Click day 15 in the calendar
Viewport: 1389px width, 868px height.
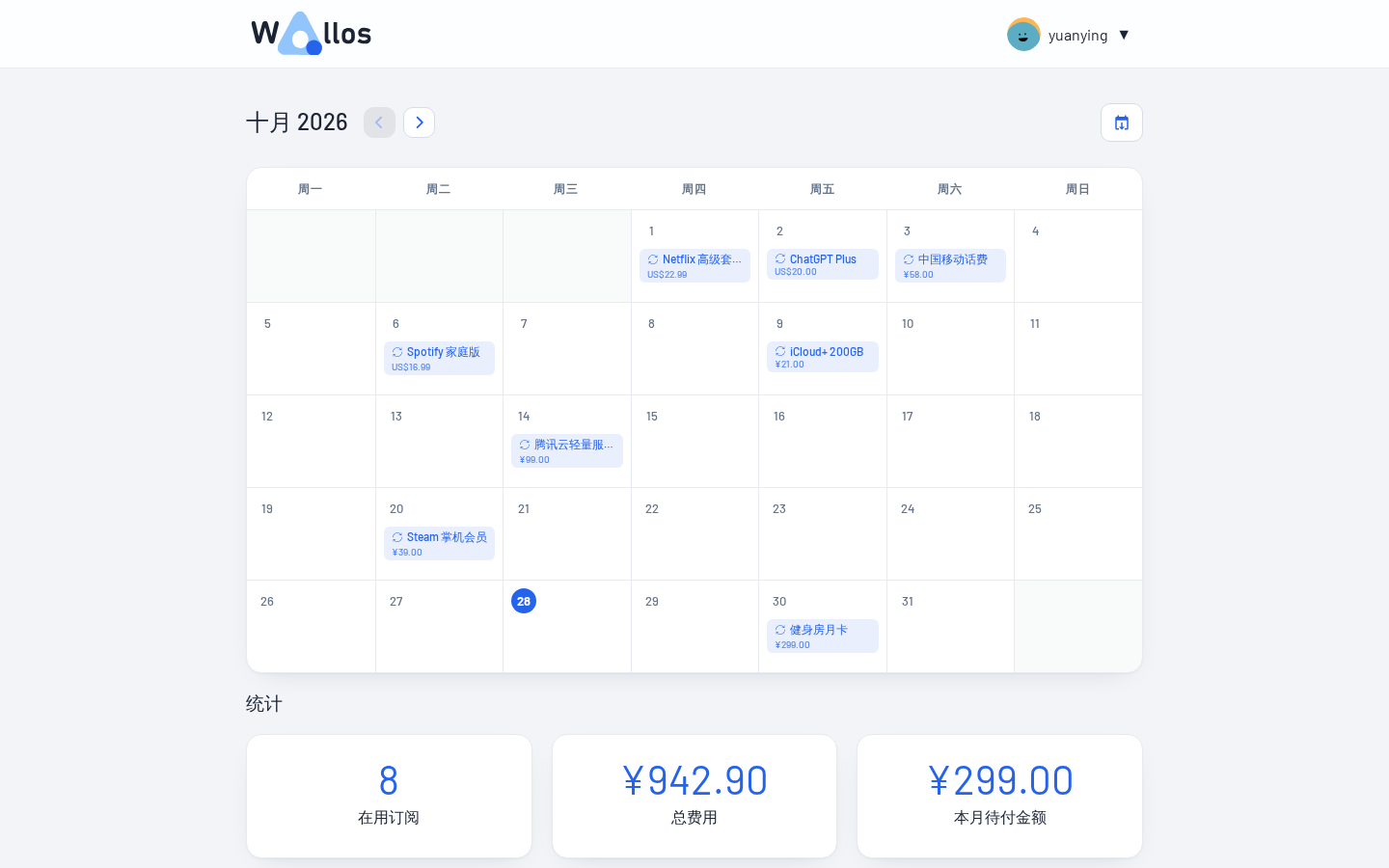652,417
